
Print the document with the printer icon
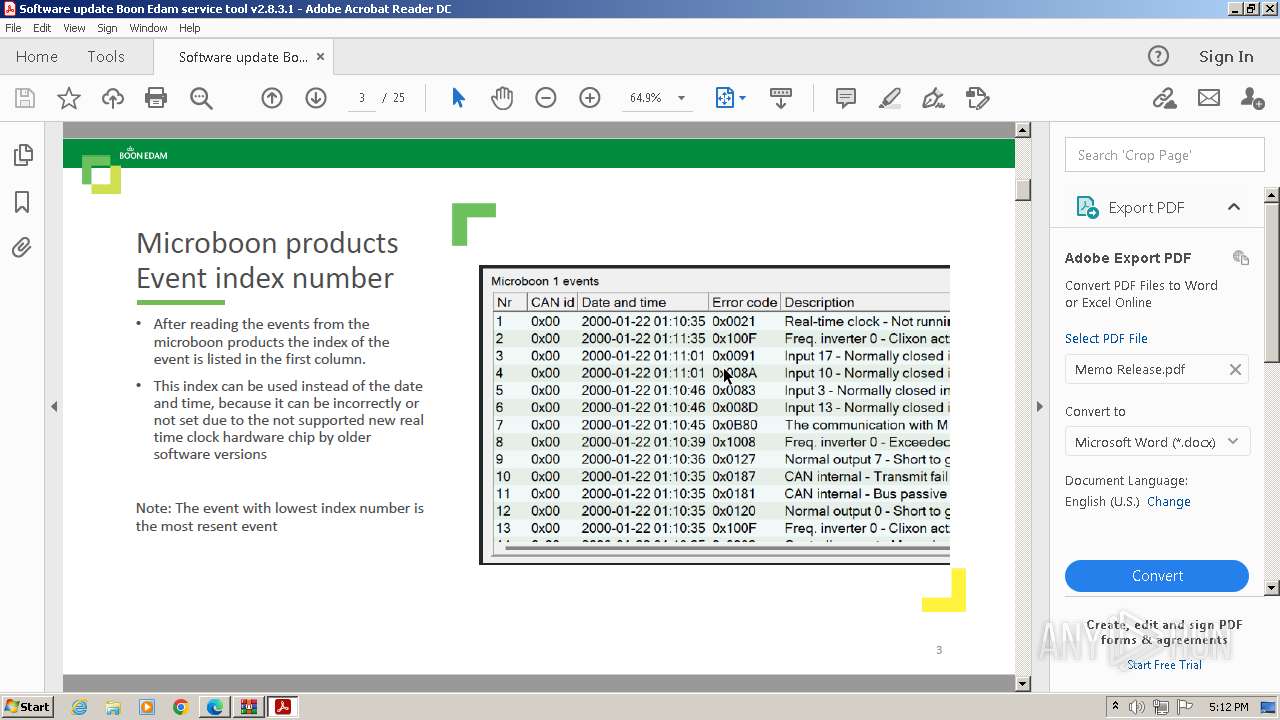point(156,98)
